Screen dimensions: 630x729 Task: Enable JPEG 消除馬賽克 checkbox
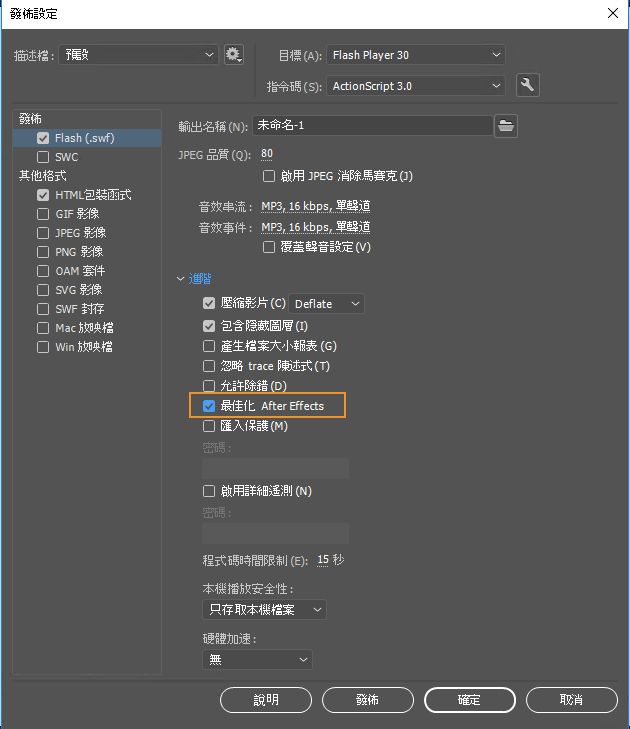click(269, 176)
